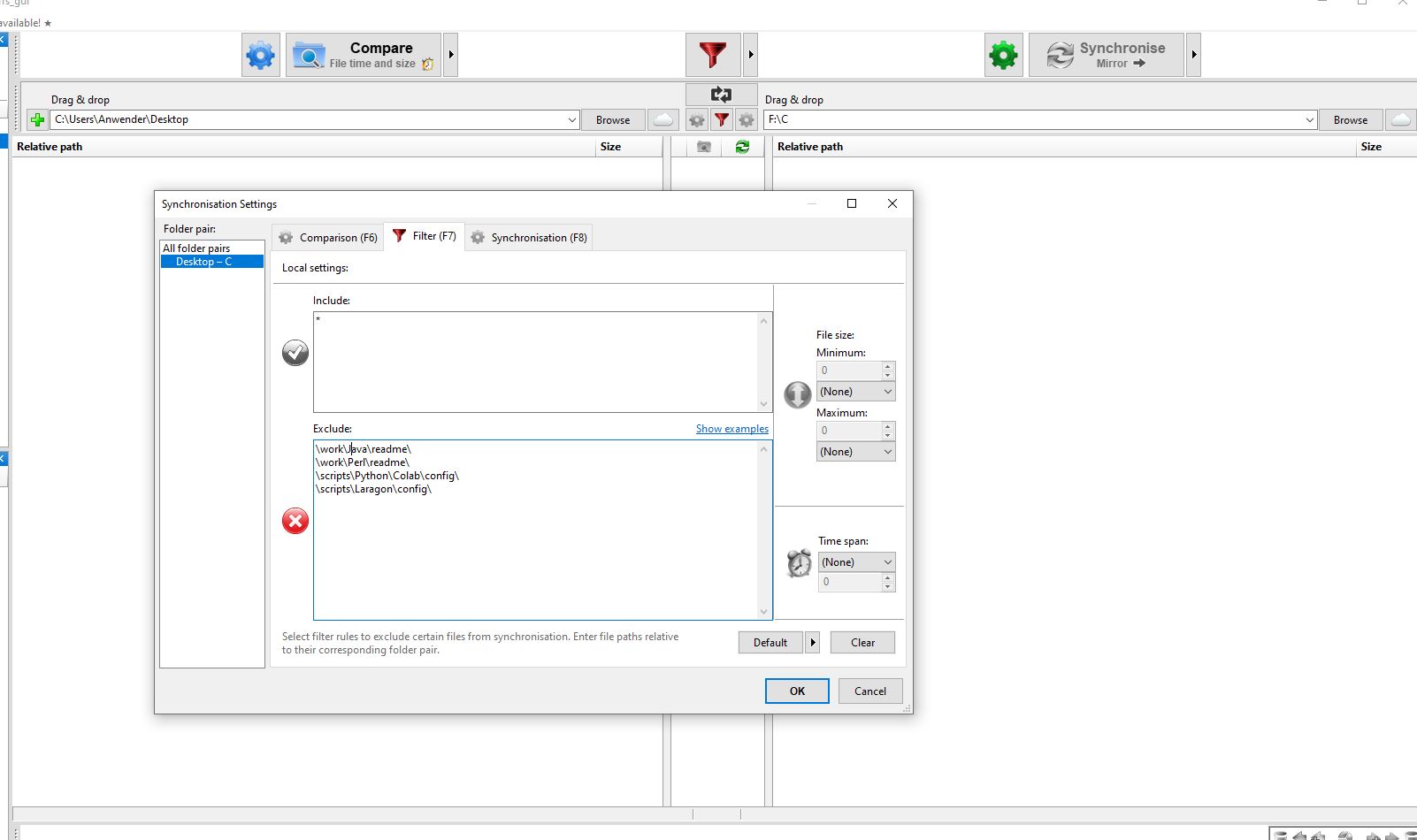The height and width of the screenshot is (840, 1417).
Task: Click the Time span value field
Action: (850, 582)
